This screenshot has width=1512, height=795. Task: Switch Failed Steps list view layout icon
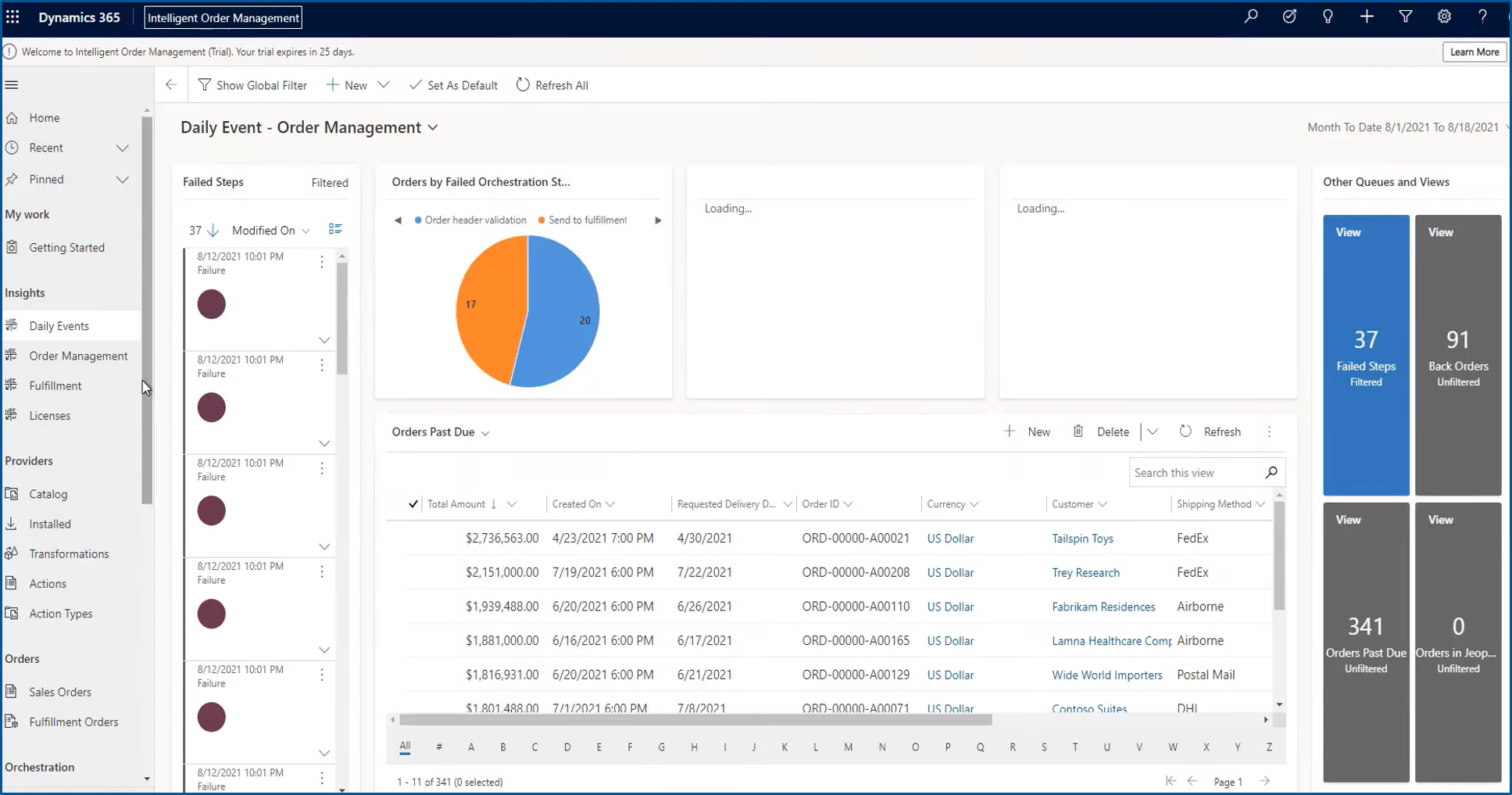click(x=335, y=229)
